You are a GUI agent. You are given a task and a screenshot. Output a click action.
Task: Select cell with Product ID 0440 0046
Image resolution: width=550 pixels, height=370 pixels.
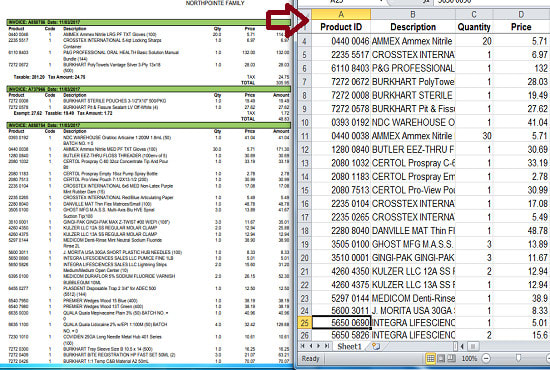pos(341,41)
